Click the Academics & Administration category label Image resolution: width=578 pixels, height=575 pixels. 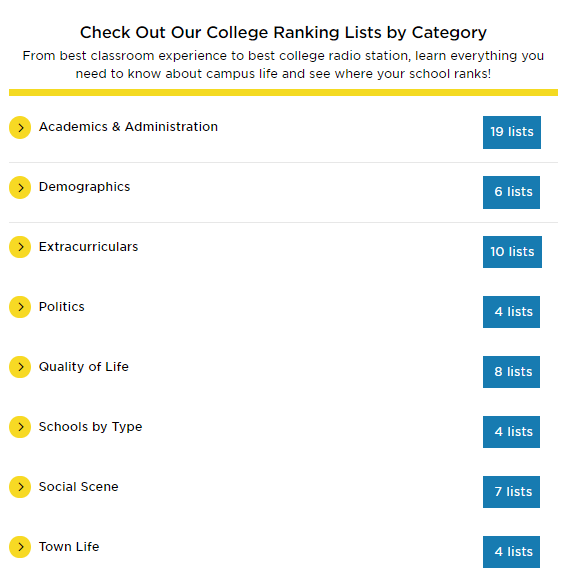point(128,127)
